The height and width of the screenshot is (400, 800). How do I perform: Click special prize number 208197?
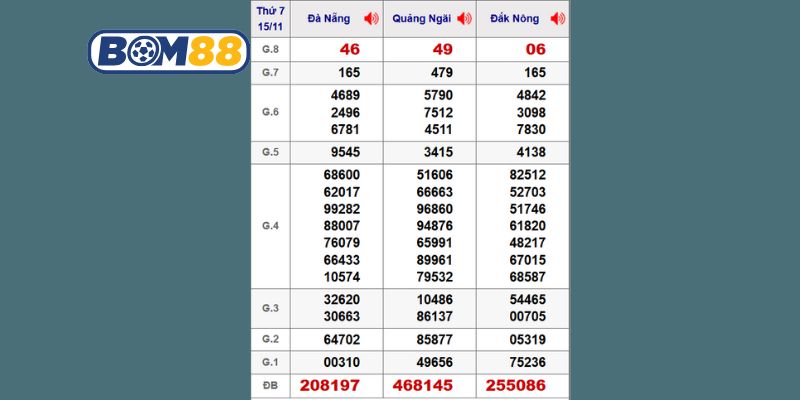click(x=330, y=386)
